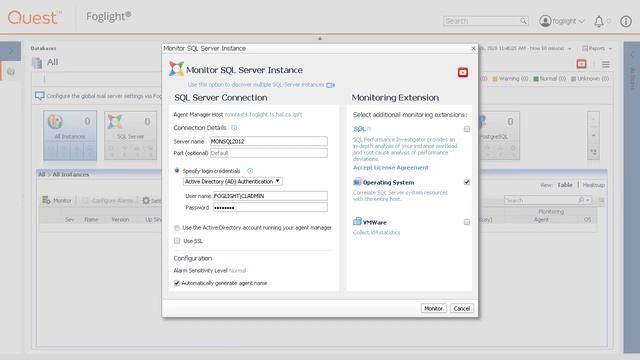Click the discover multiple SQL Server instances icon
This screenshot has height=360, width=640.
331,85
